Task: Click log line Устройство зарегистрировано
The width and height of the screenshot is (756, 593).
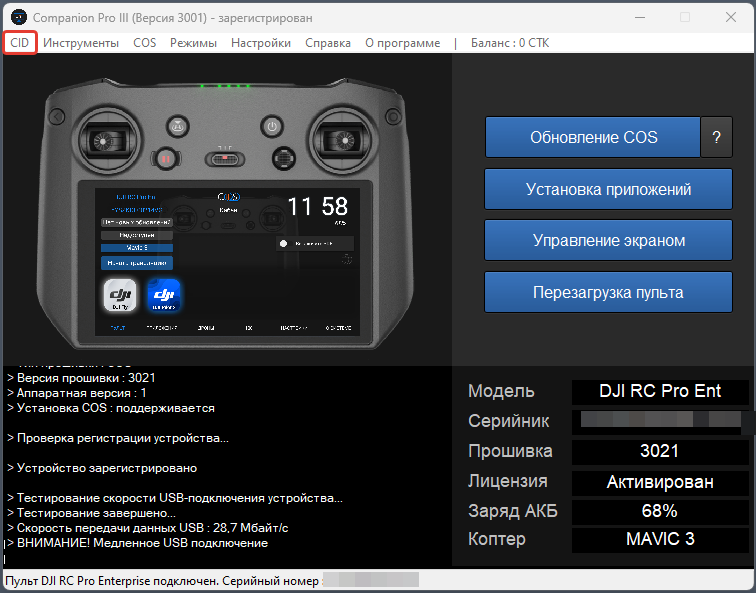Action: pyautogui.click(x=102, y=468)
